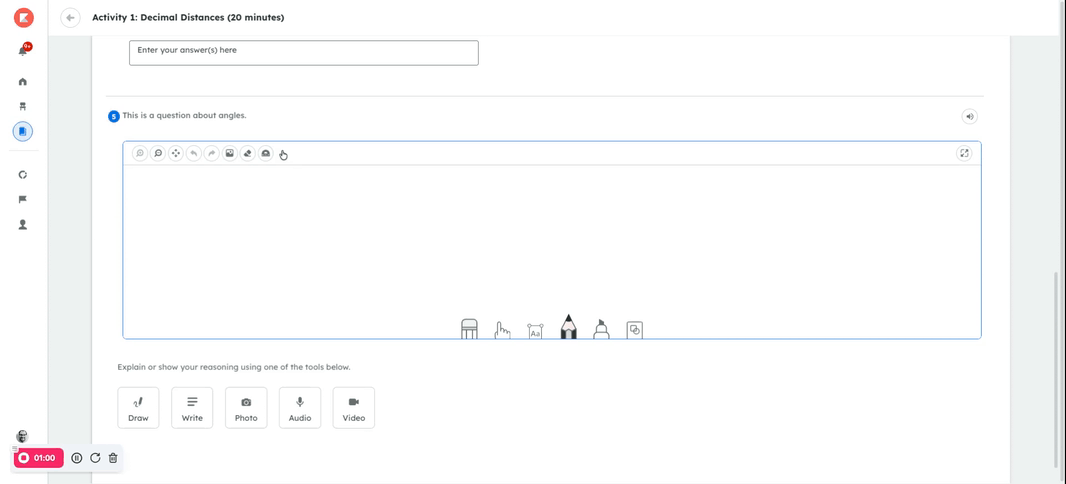Viewport: 1066px width, 484px height.
Task: Redo the canvas action
Action: [x=212, y=154]
